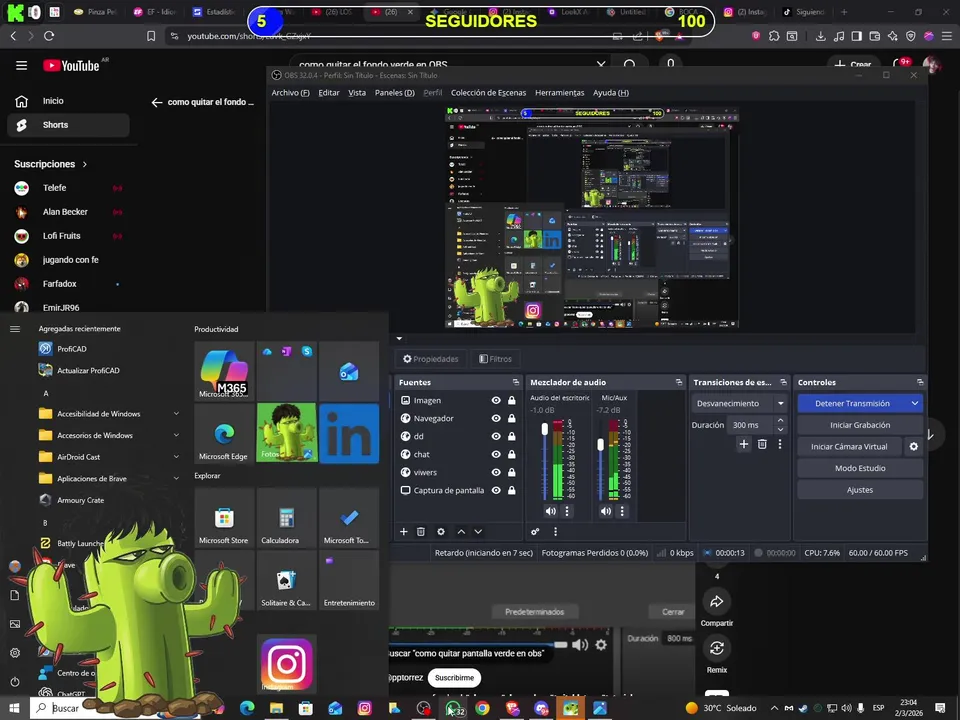960x720 pixels.
Task: Click Iniciar Grabación button
Action: 860,425
